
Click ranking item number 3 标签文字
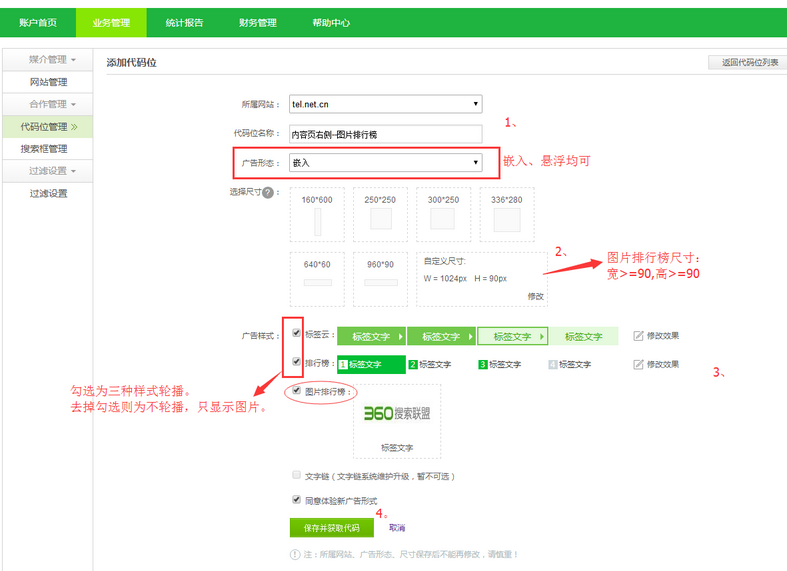click(500, 365)
